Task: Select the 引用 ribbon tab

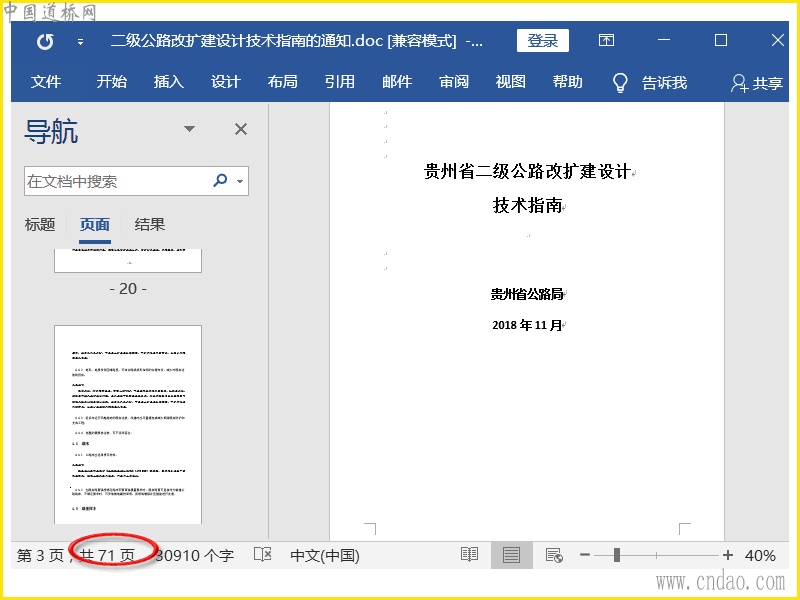Action: [x=340, y=82]
